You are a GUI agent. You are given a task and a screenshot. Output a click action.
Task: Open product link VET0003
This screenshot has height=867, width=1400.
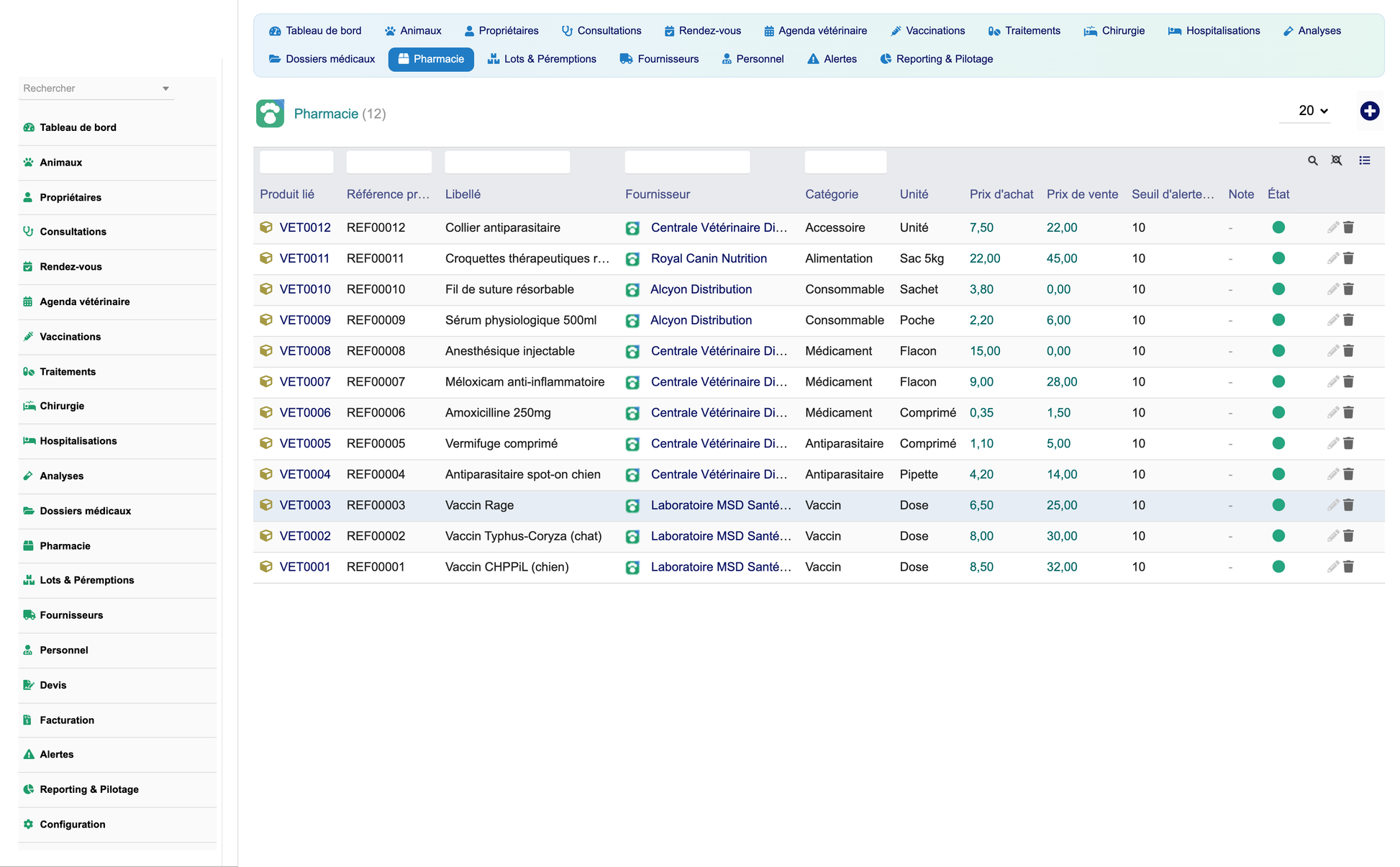(x=305, y=505)
